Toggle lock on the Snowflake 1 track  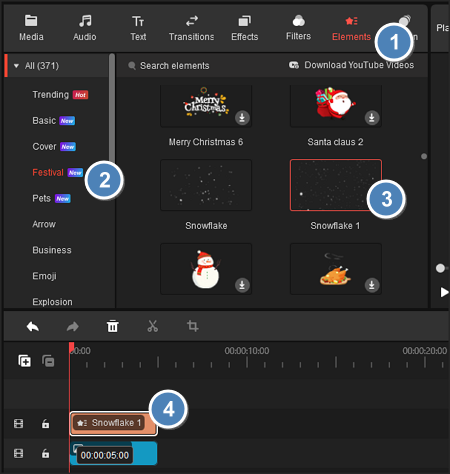click(x=45, y=424)
